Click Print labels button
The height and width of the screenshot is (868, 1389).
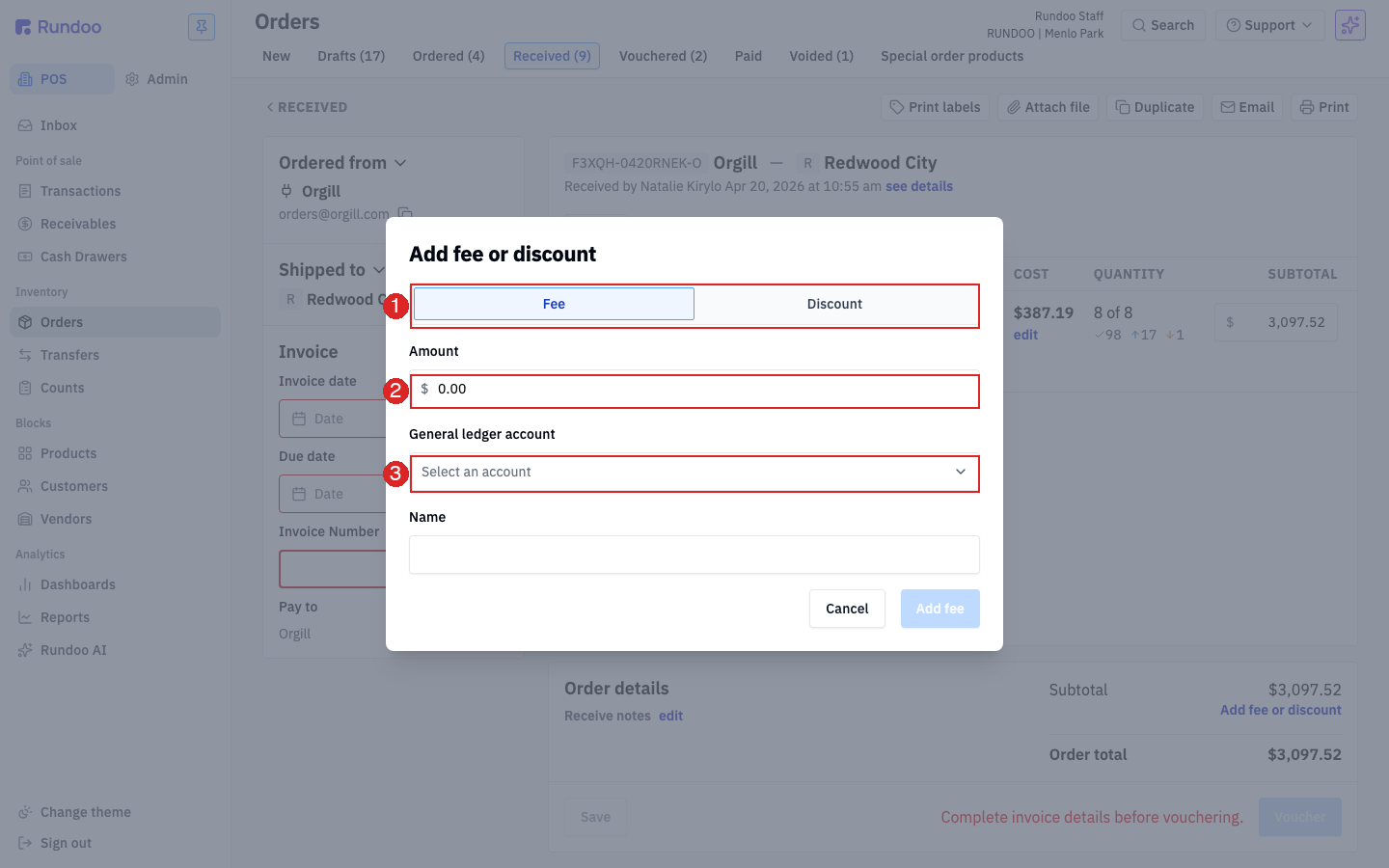click(935, 107)
